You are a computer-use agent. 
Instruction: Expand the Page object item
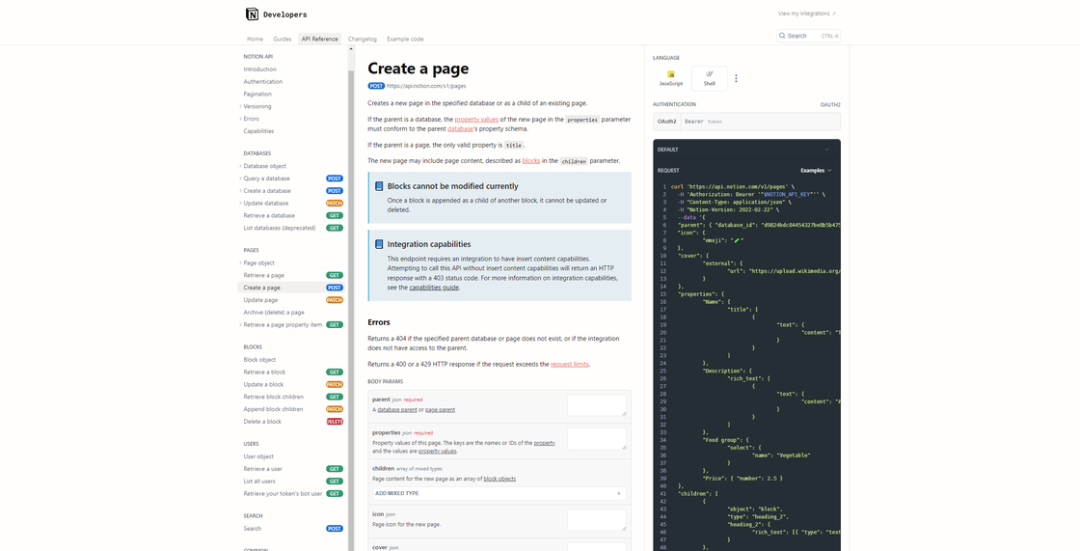[240, 262]
